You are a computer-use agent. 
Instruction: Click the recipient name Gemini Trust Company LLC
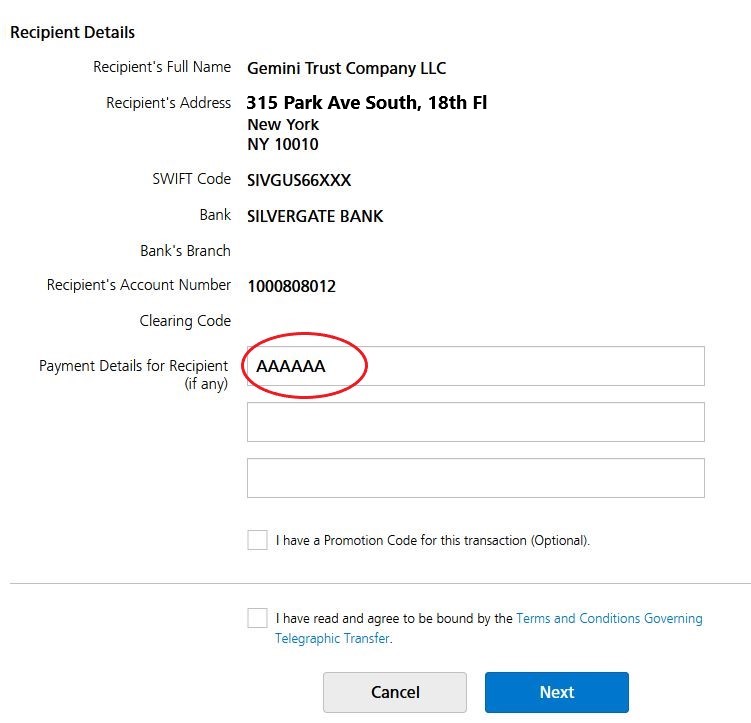(346, 68)
